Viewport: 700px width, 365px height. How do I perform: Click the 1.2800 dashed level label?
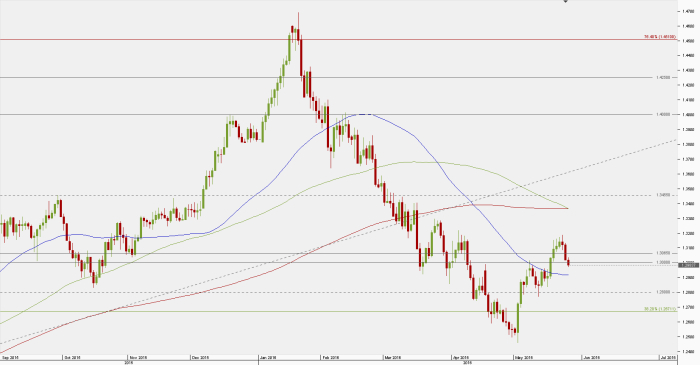(x=663, y=292)
